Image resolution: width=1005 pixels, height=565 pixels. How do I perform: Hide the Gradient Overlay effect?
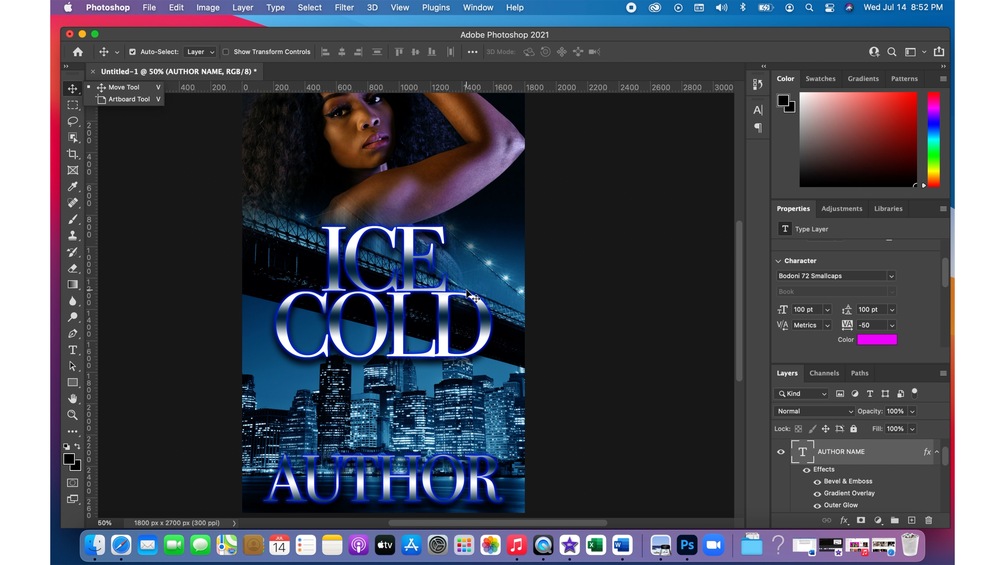817,494
